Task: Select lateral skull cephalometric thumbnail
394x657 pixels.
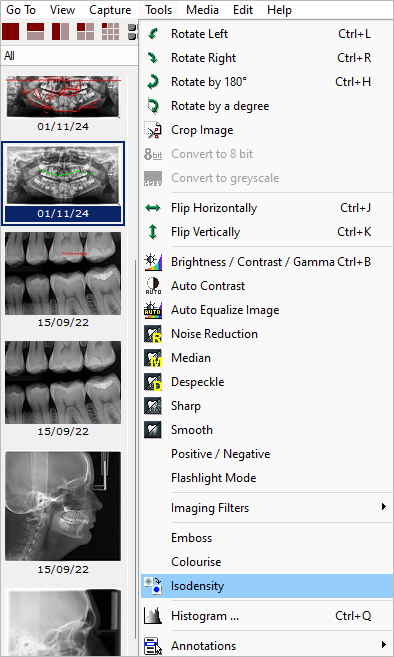Action: [x=63, y=506]
